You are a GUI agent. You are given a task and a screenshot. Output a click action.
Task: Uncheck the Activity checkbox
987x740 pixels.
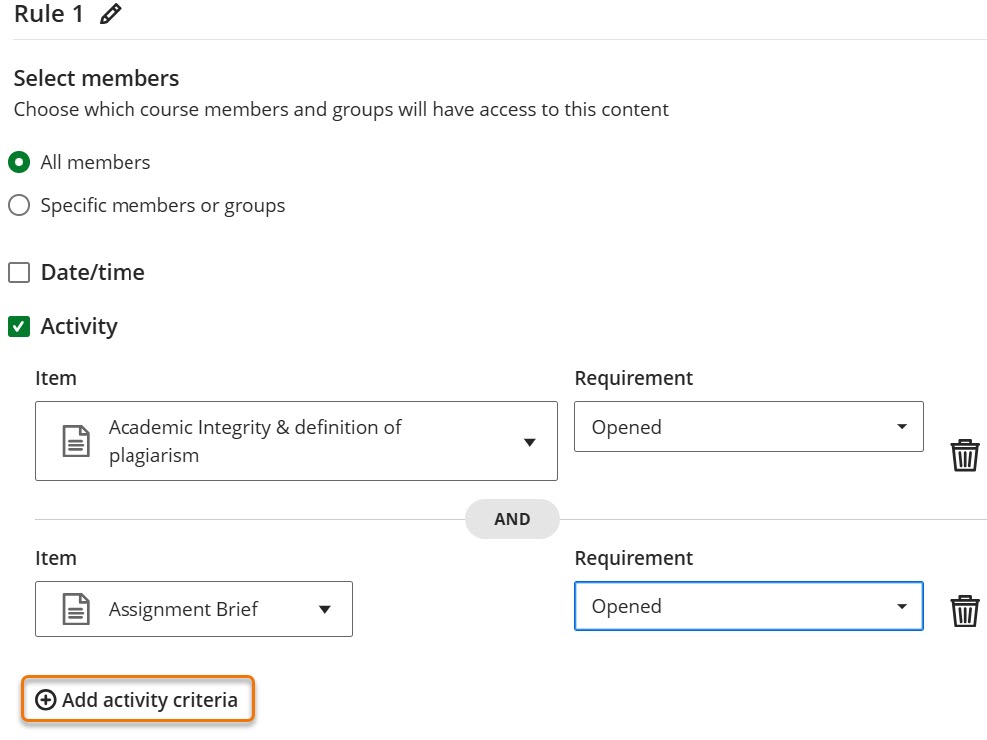(x=19, y=327)
